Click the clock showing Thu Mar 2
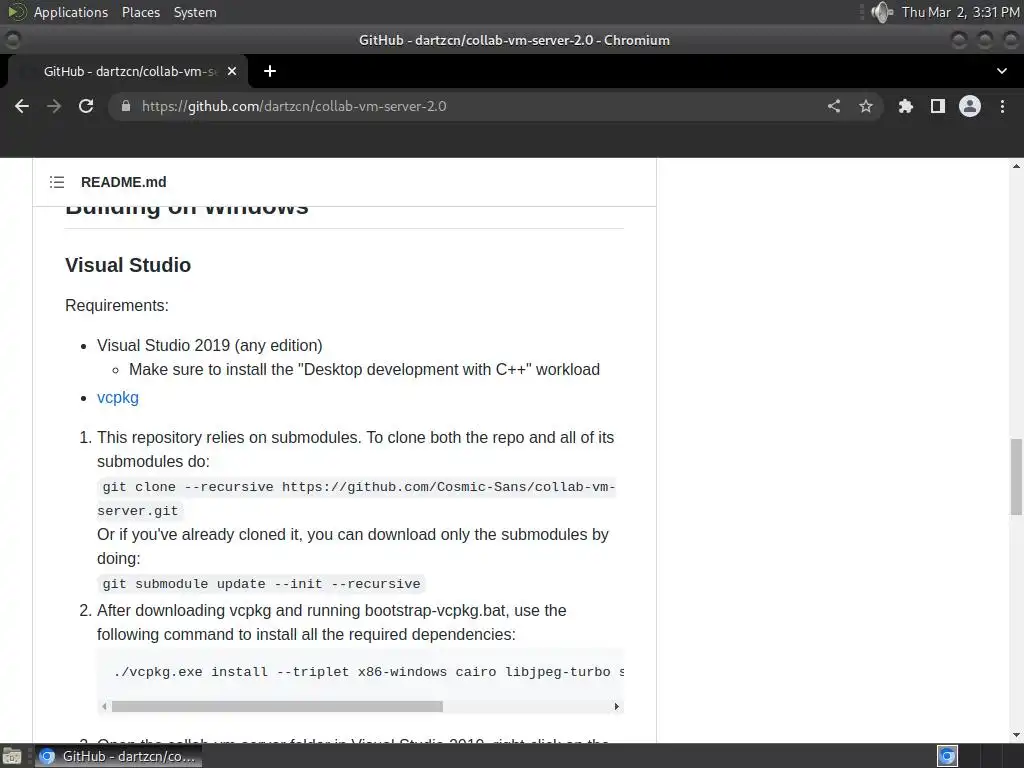1024x768 pixels. point(961,12)
